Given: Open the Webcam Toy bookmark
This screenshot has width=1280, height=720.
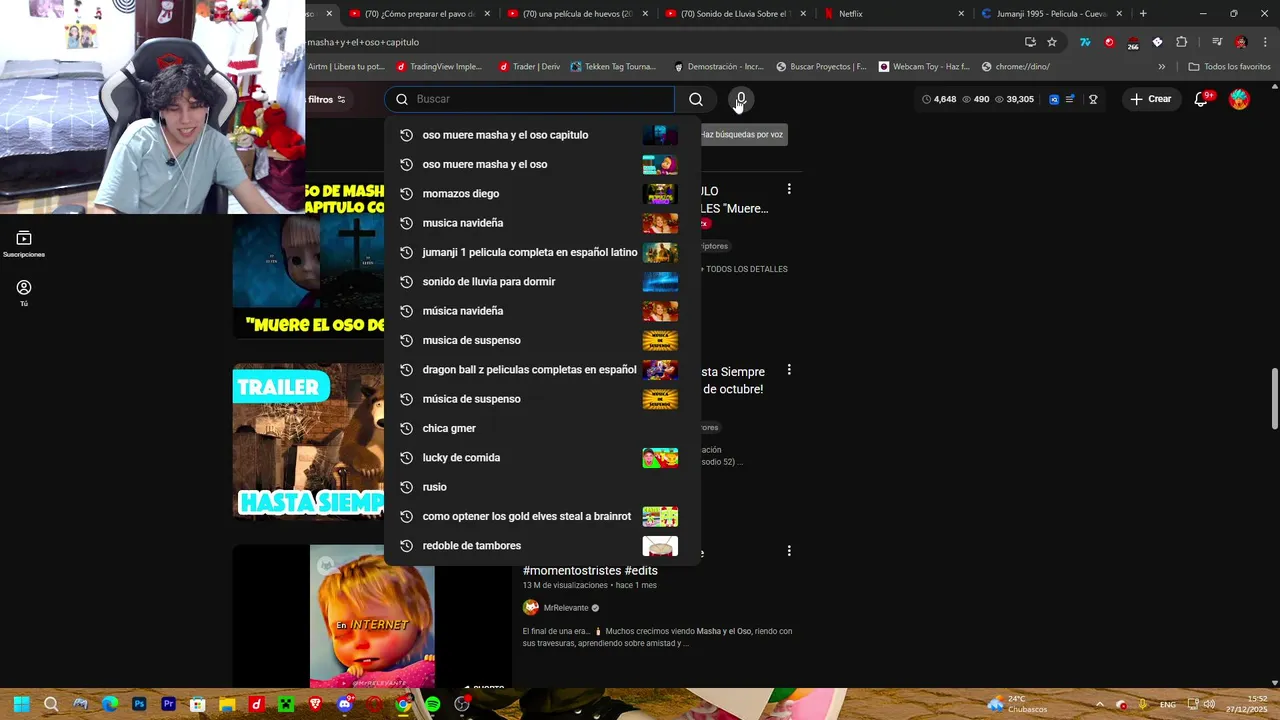Looking at the screenshot, I should click(x=924, y=66).
